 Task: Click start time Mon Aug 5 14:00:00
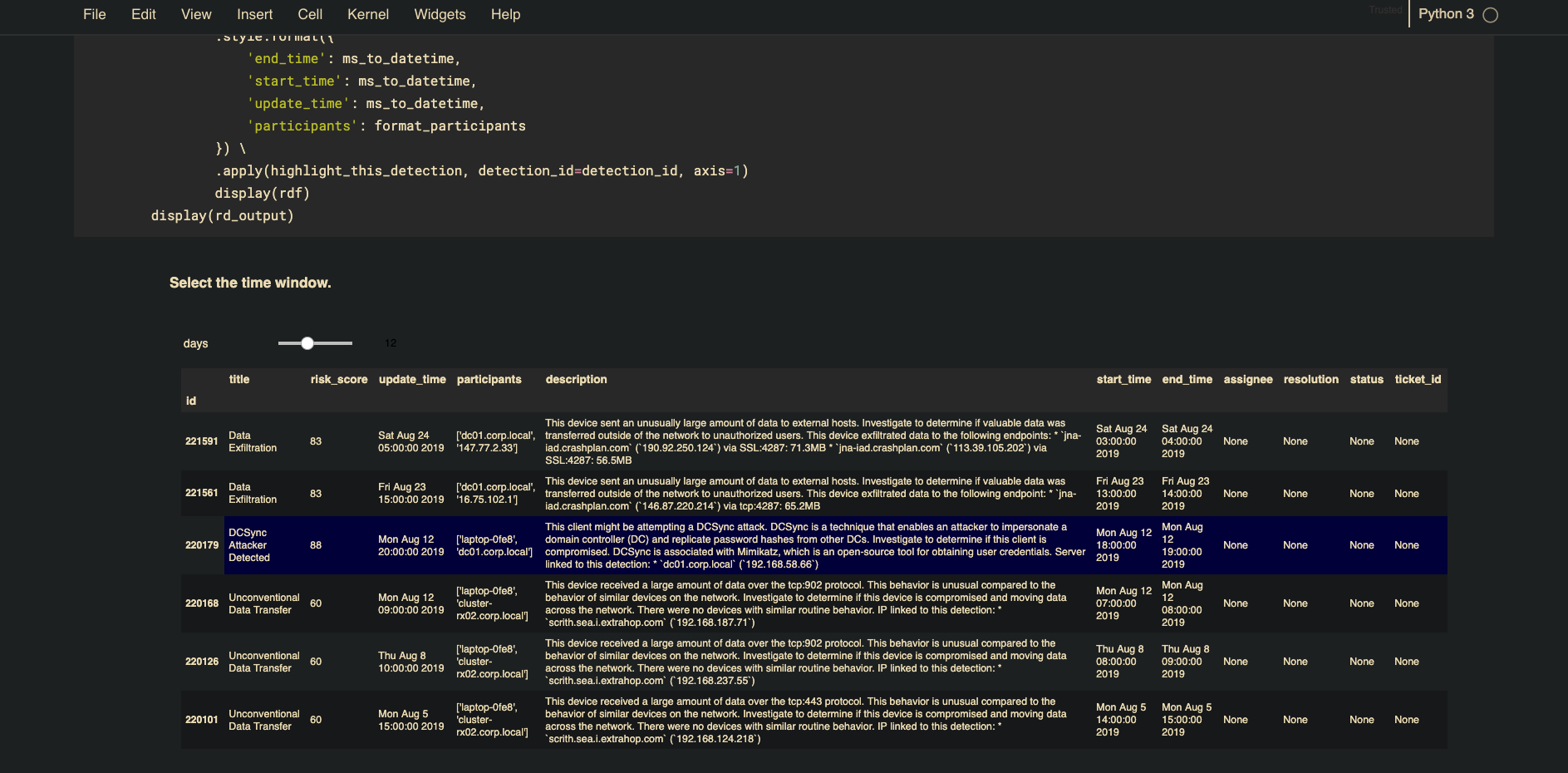tap(1121, 720)
